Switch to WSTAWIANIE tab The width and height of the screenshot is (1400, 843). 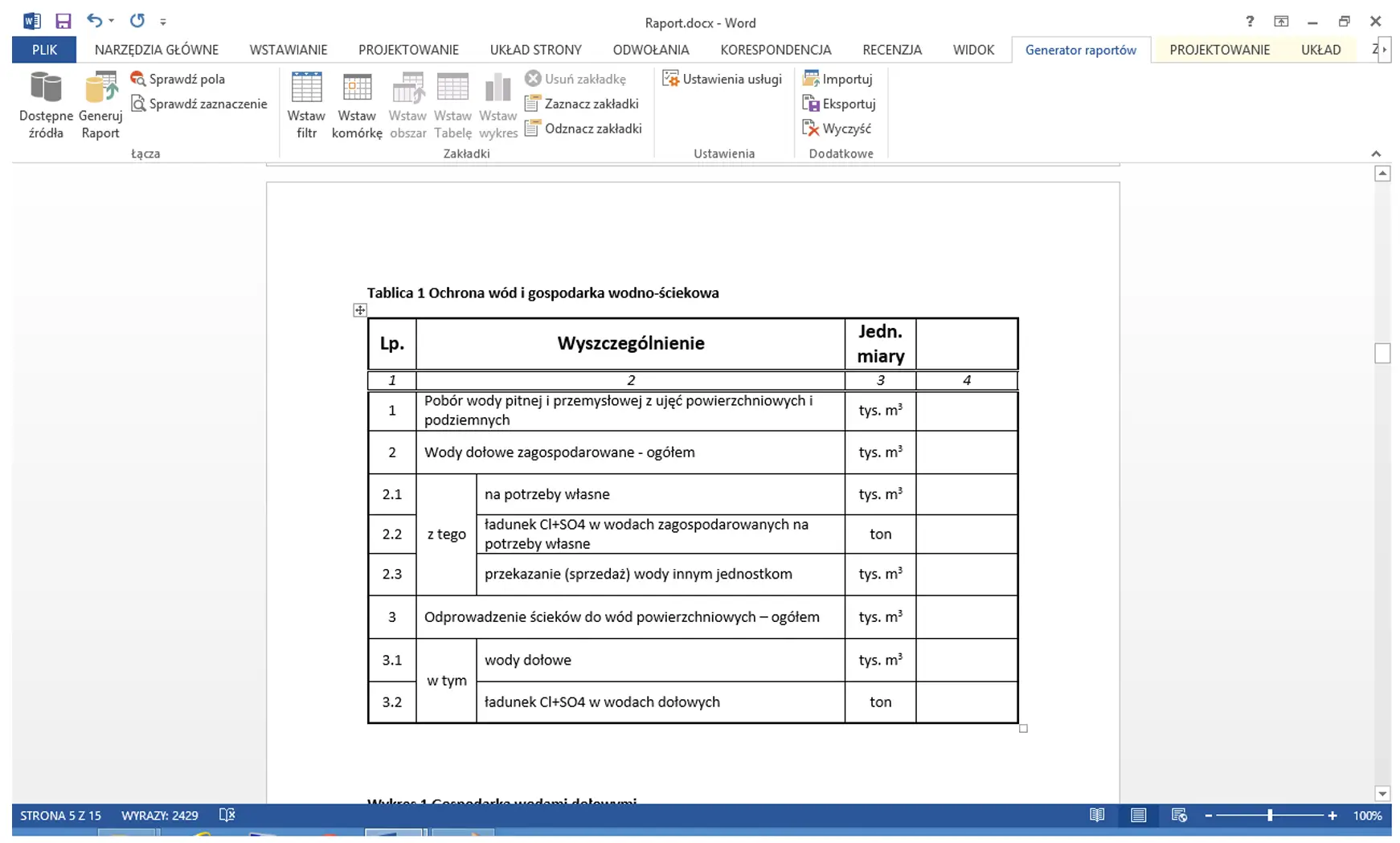click(x=289, y=50)
